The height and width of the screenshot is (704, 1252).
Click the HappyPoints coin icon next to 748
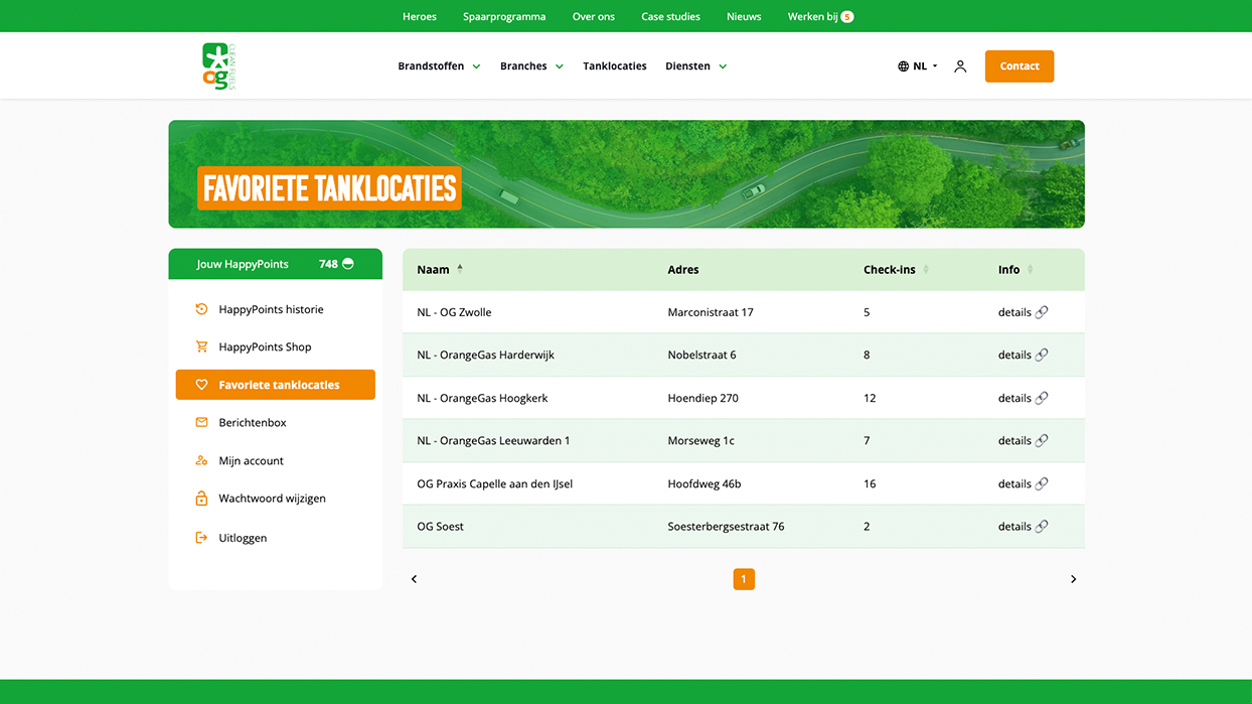coord(348,264)
